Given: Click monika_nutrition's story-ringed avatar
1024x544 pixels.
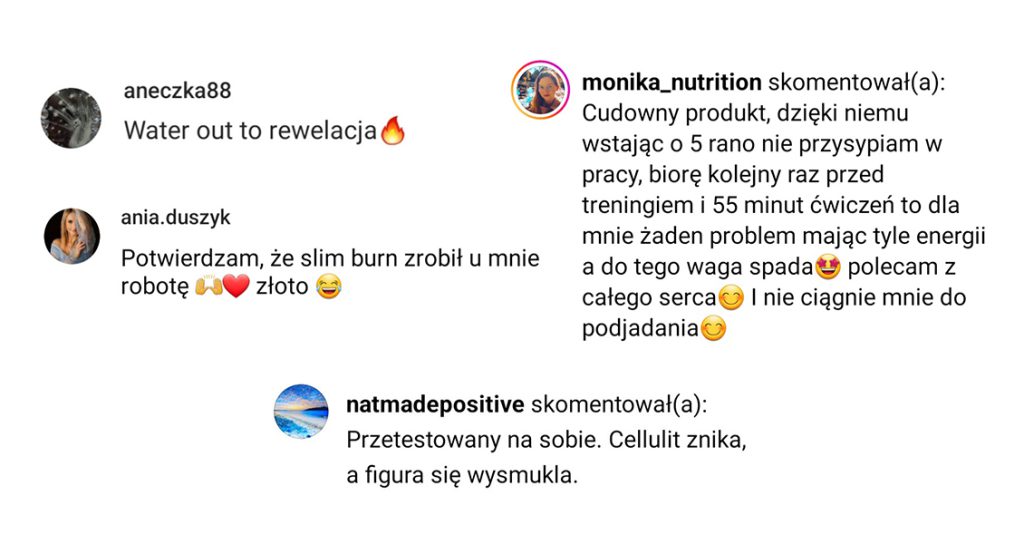Looking at the screenshot, I should (540, 90).
